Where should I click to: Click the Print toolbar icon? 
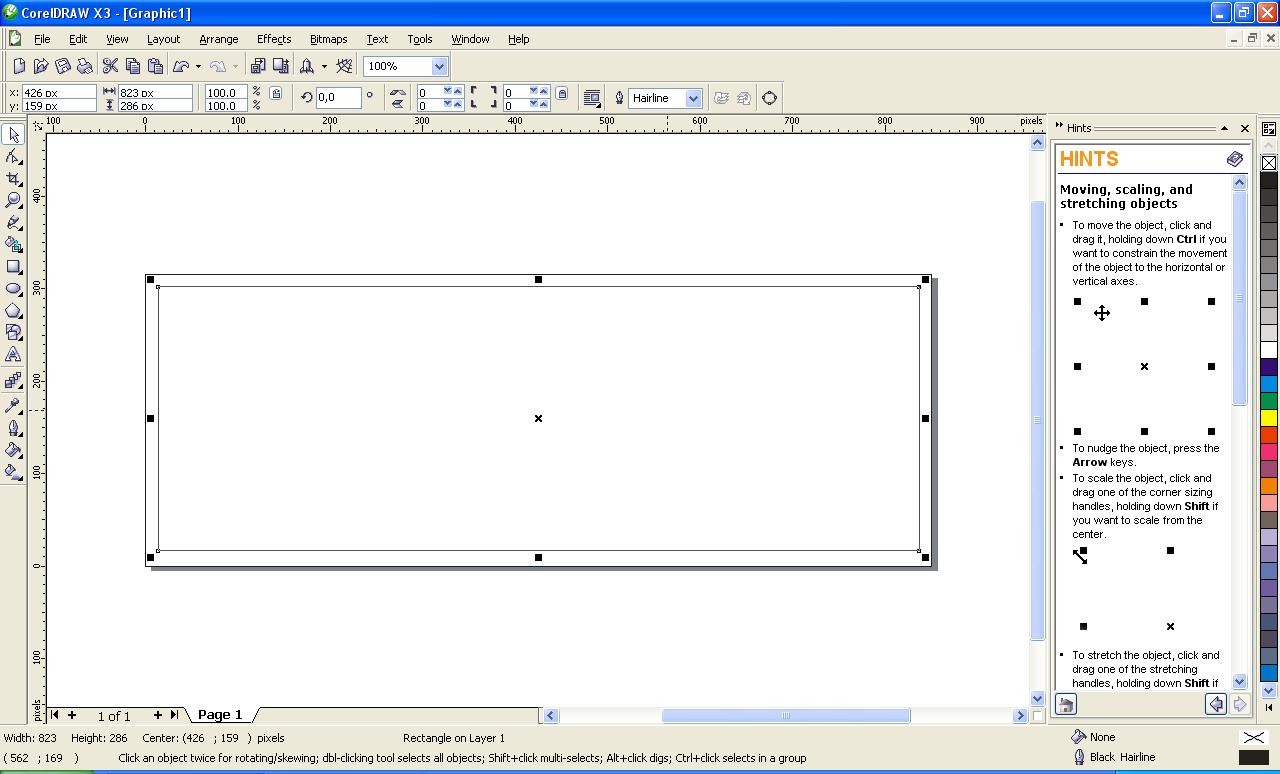coord(85,66)
